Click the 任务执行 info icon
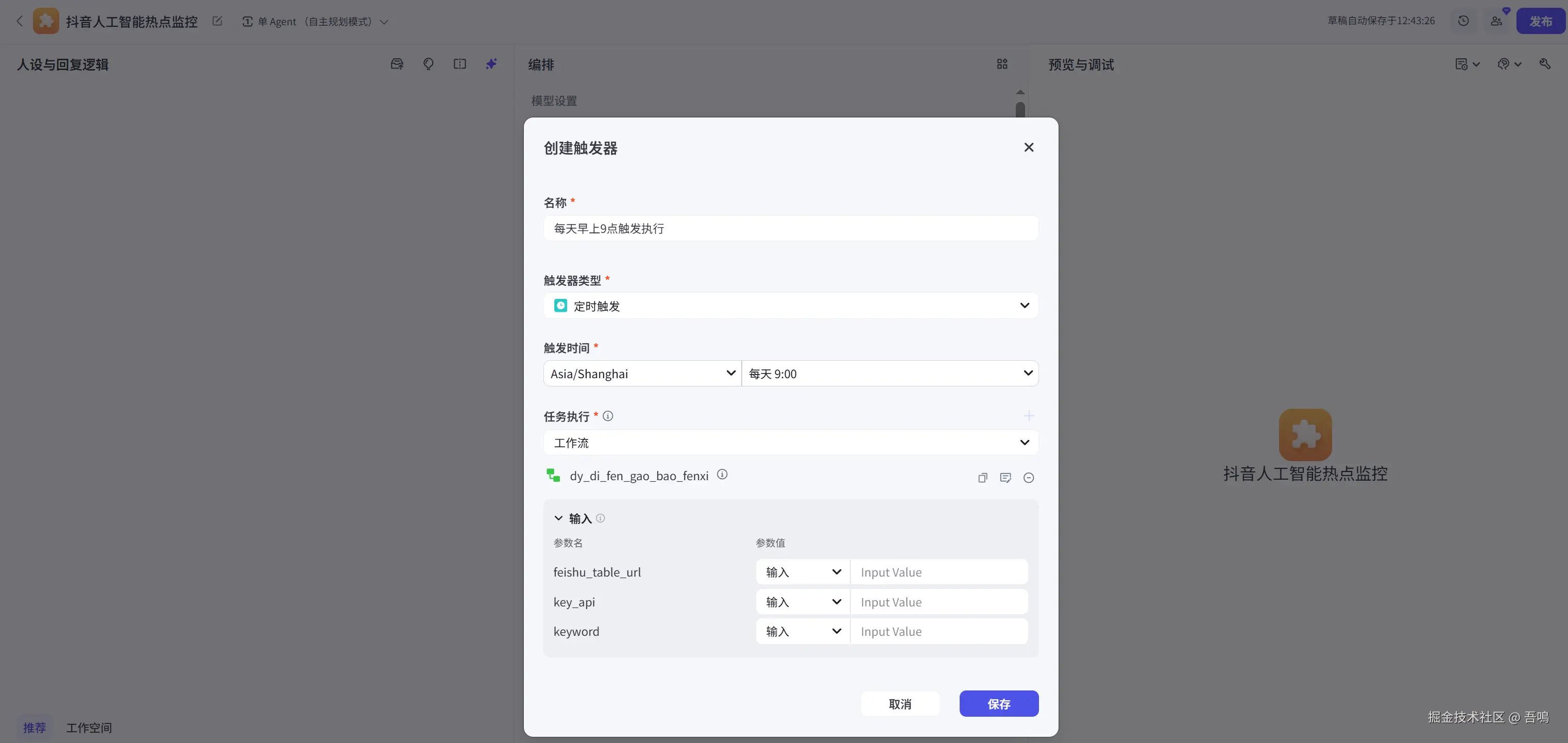 coord(607,416)
